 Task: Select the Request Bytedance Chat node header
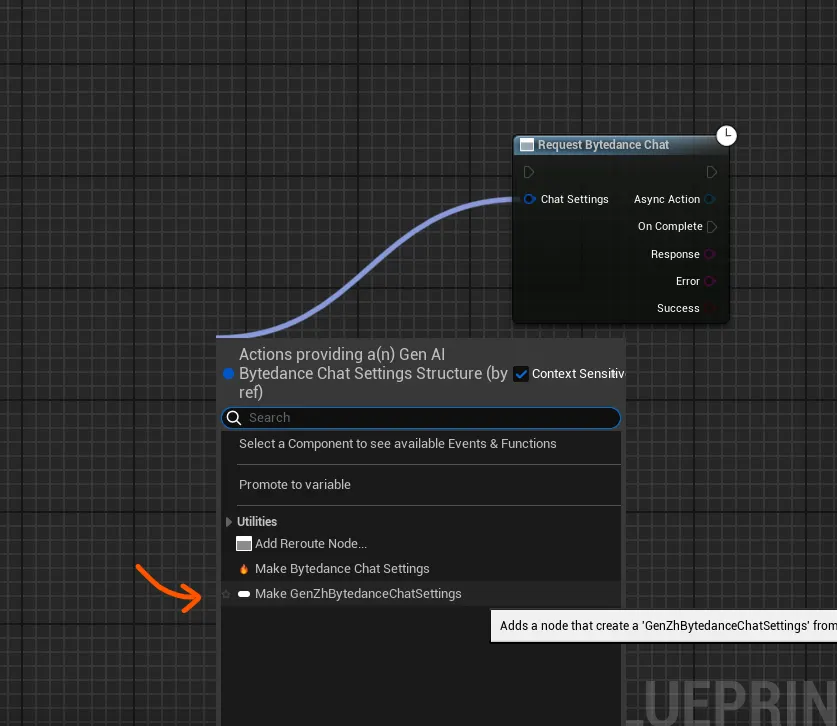621,145
